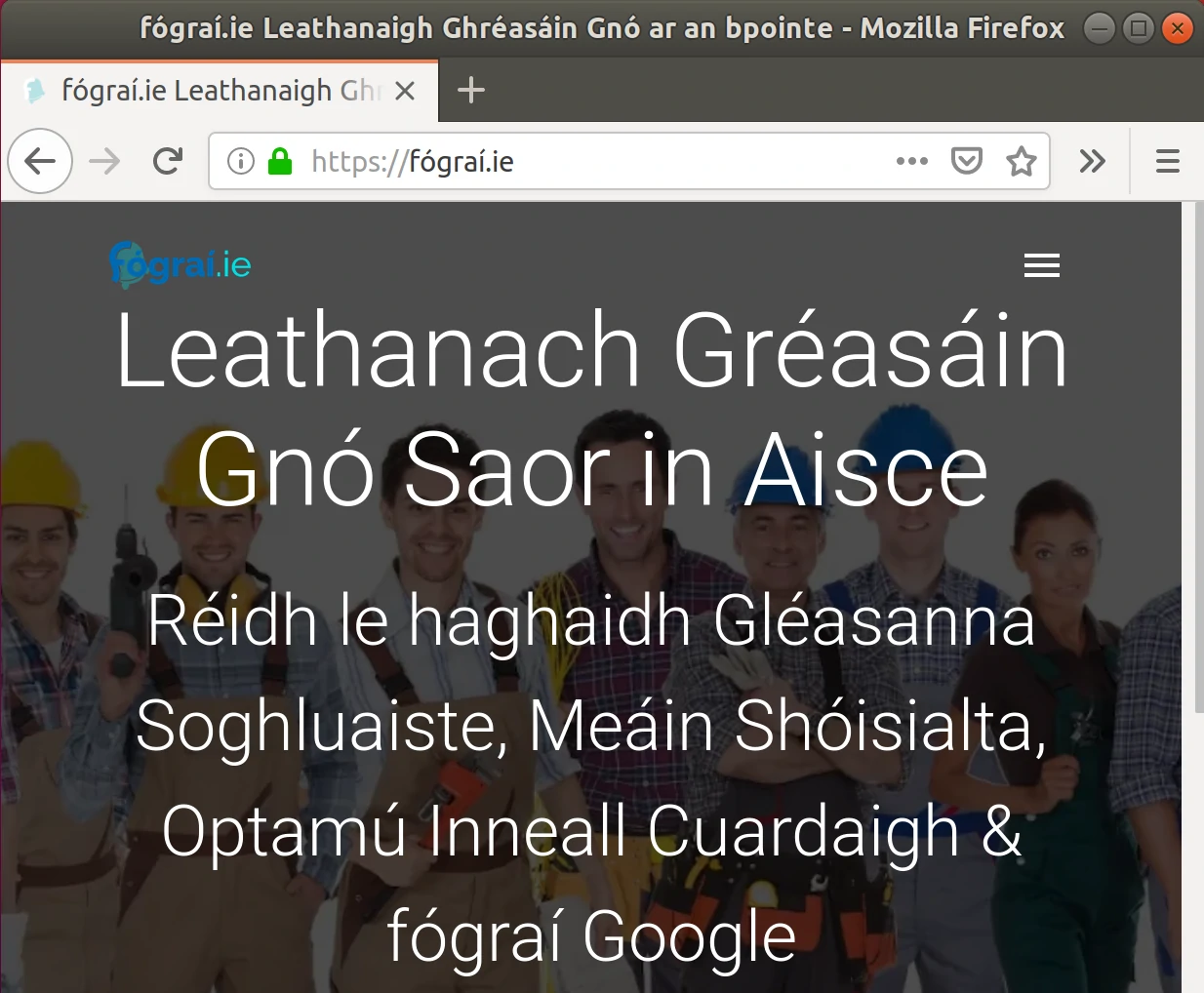1204x993 pixels.
Task: Bookmark this page with the star
Action: click(x=1022, y=161)
